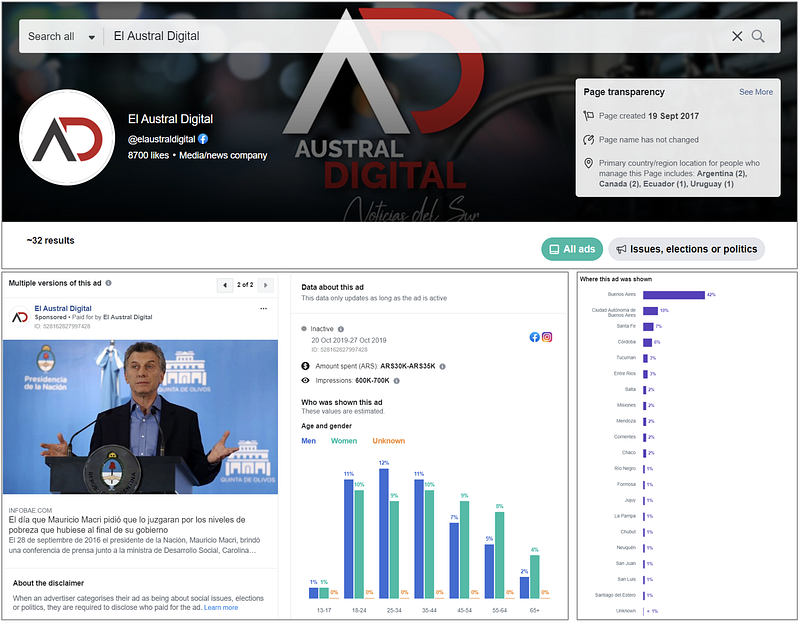This screenshot has height=623, width=800.
Task: Click the Santa Fe region label
Action: pyautogui.click(x=626, y=326)
